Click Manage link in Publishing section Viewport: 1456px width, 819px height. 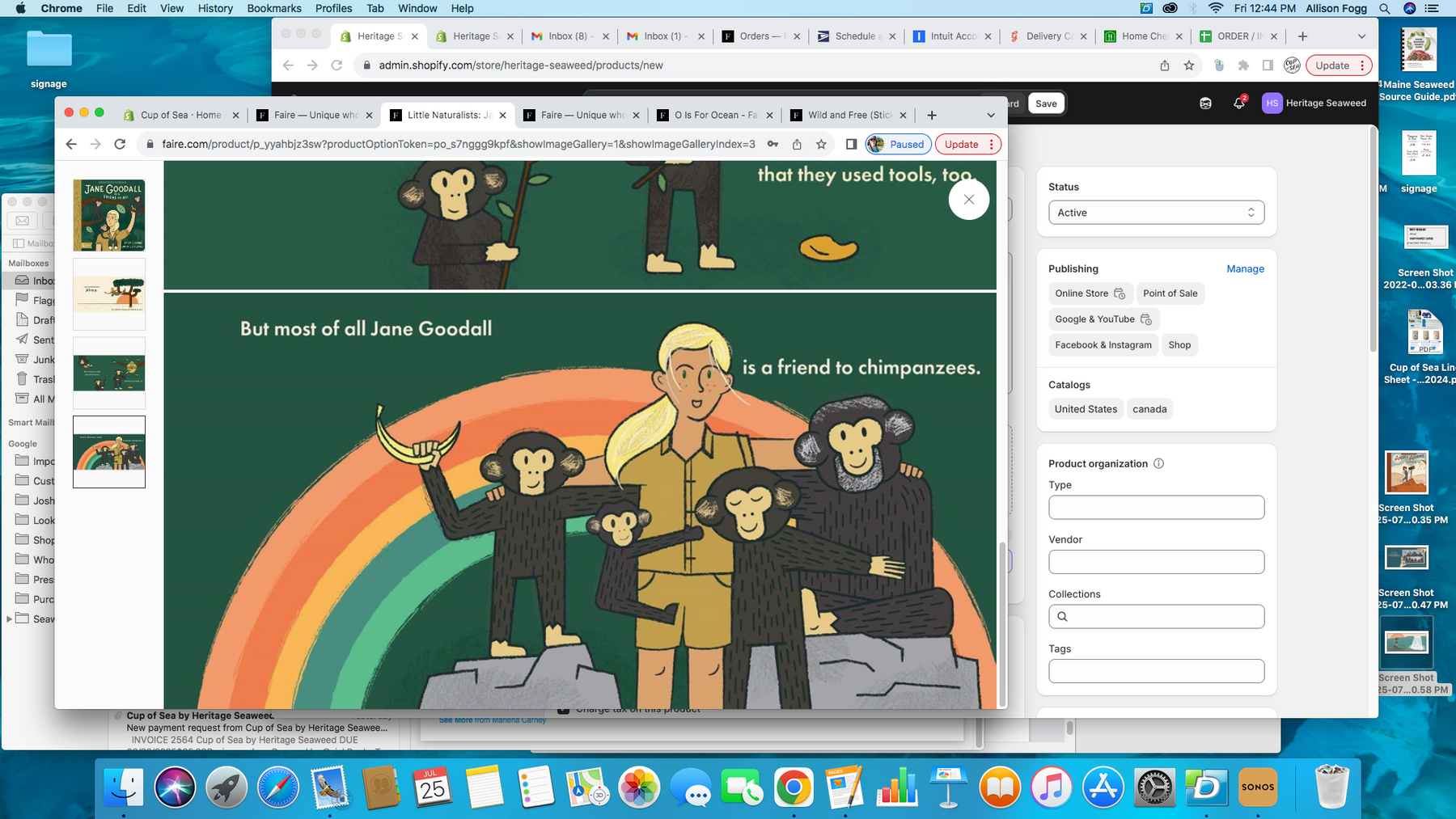coord(1245,268)
